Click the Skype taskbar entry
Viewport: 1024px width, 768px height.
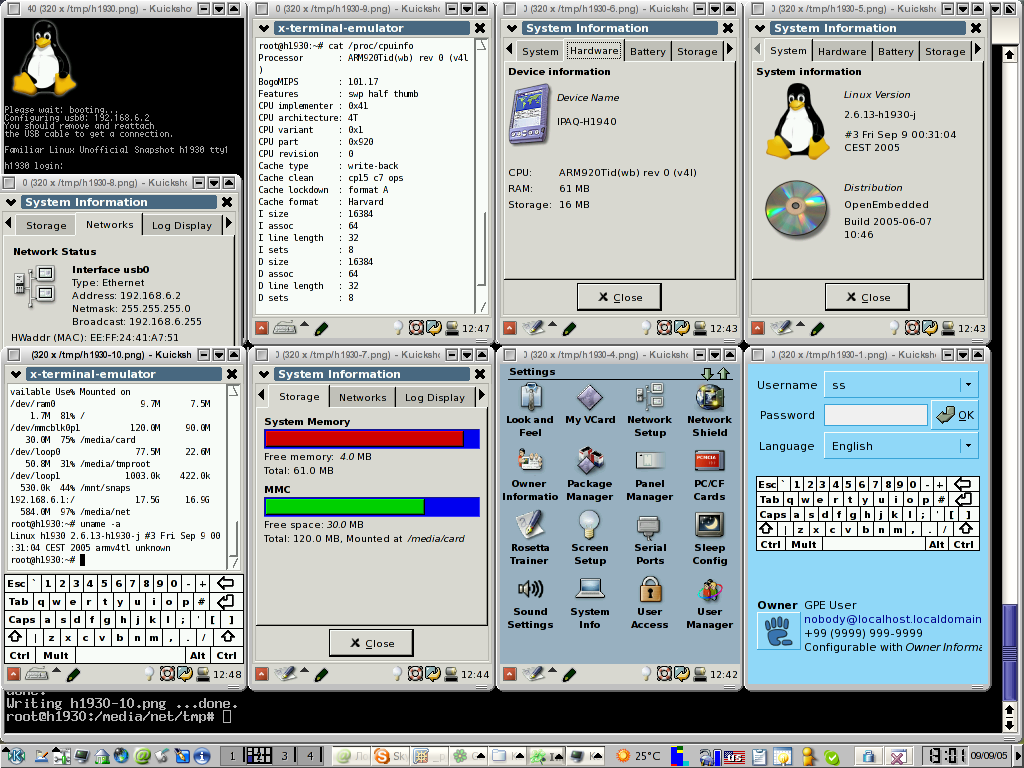point(391,756)
